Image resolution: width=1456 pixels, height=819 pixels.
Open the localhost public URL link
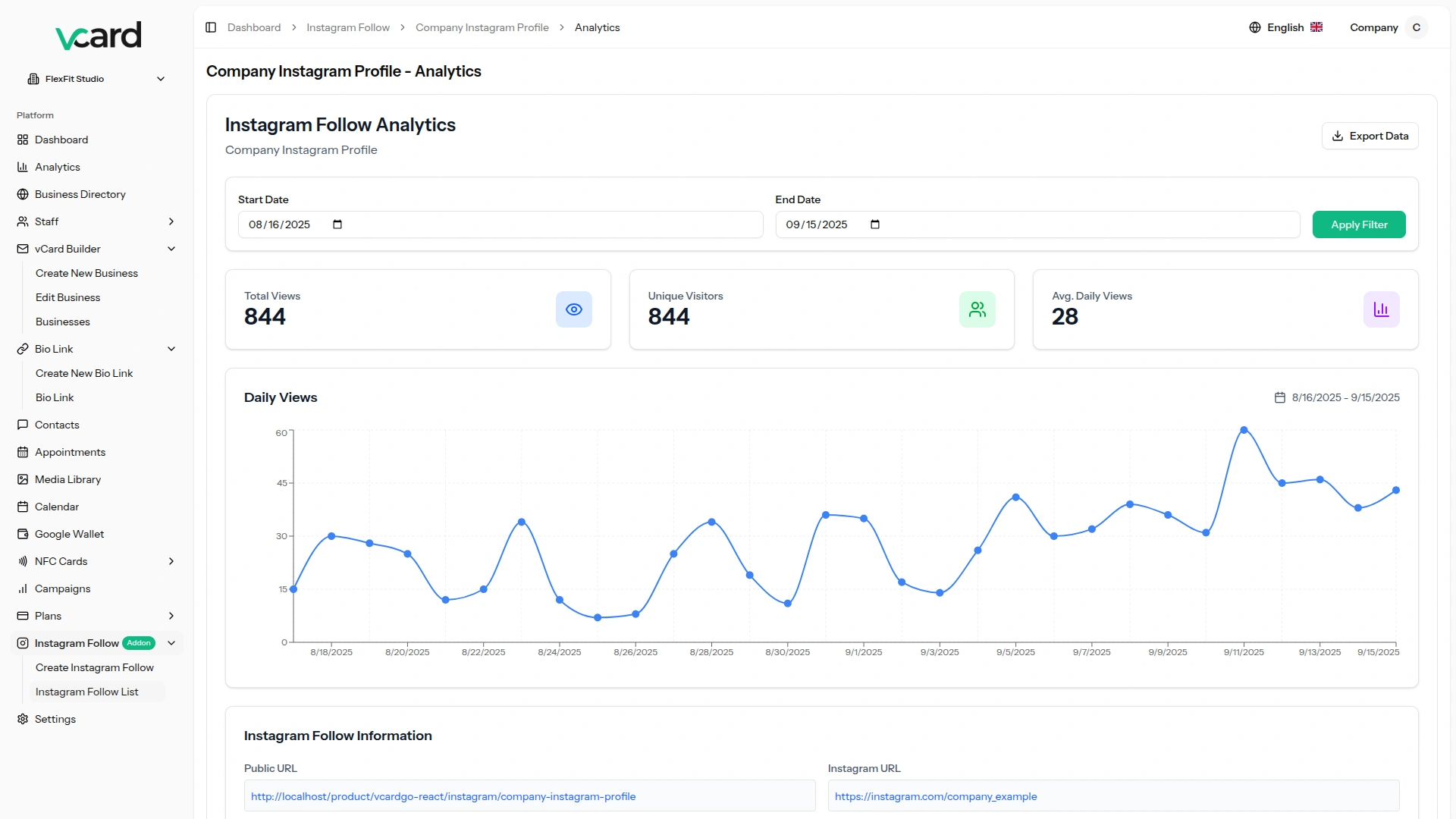444,796
